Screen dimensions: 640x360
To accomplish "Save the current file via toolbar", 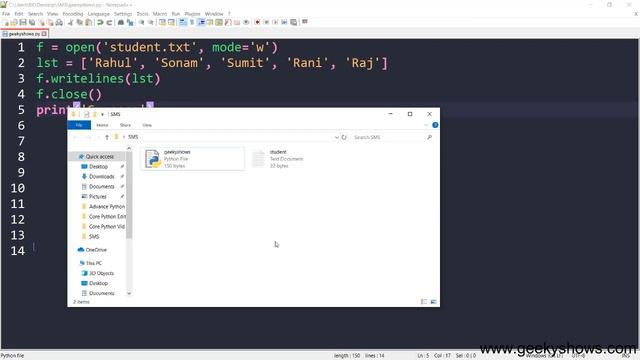I will click(23, 22).
